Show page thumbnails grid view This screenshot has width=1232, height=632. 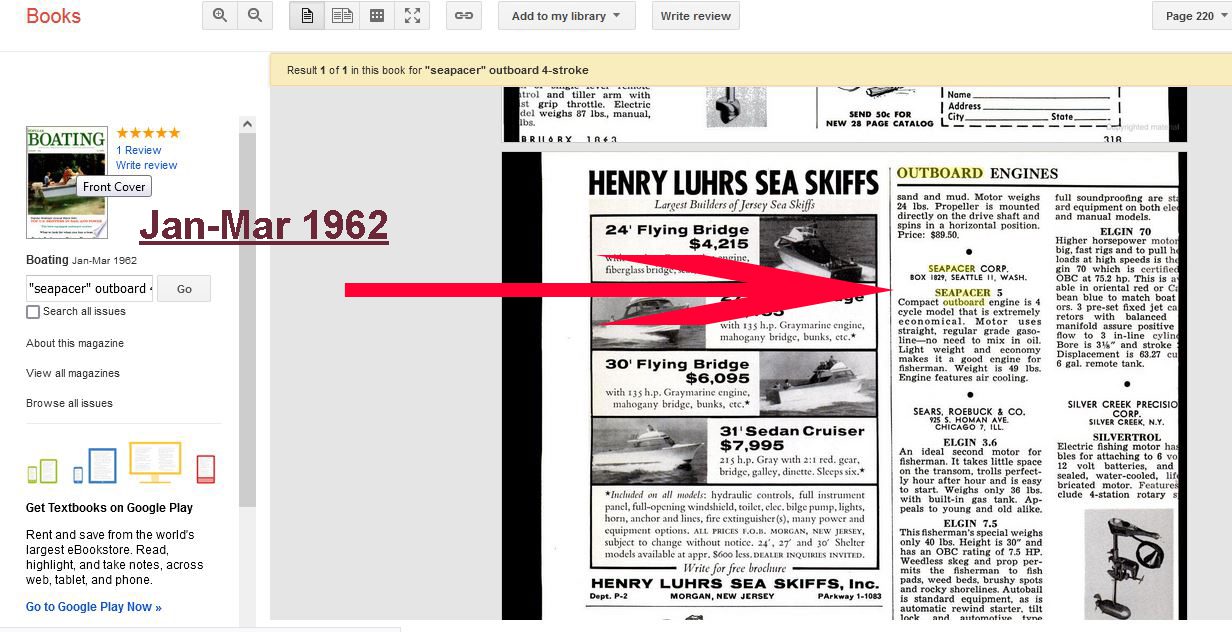coord(377,16)
